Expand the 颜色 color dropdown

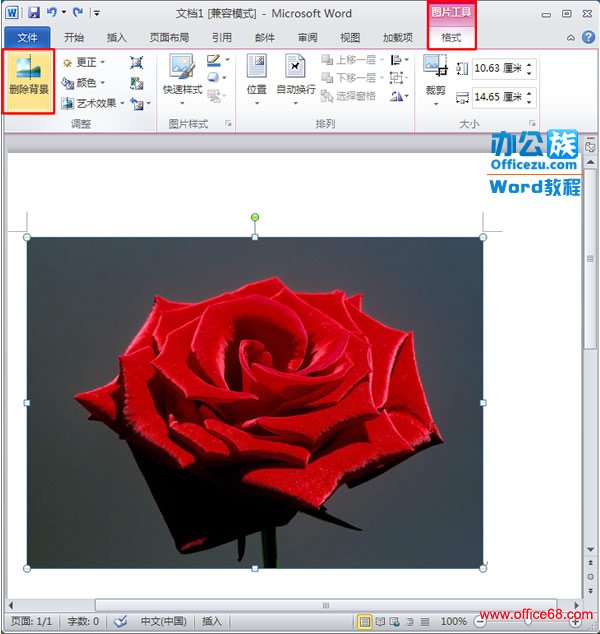tap(89, 83)
